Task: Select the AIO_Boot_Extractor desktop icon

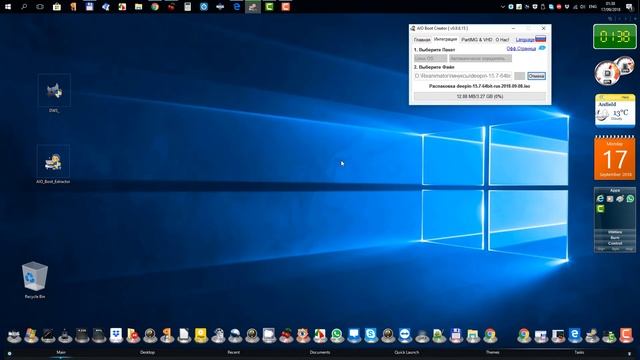Action: click(x=53, y=164)
